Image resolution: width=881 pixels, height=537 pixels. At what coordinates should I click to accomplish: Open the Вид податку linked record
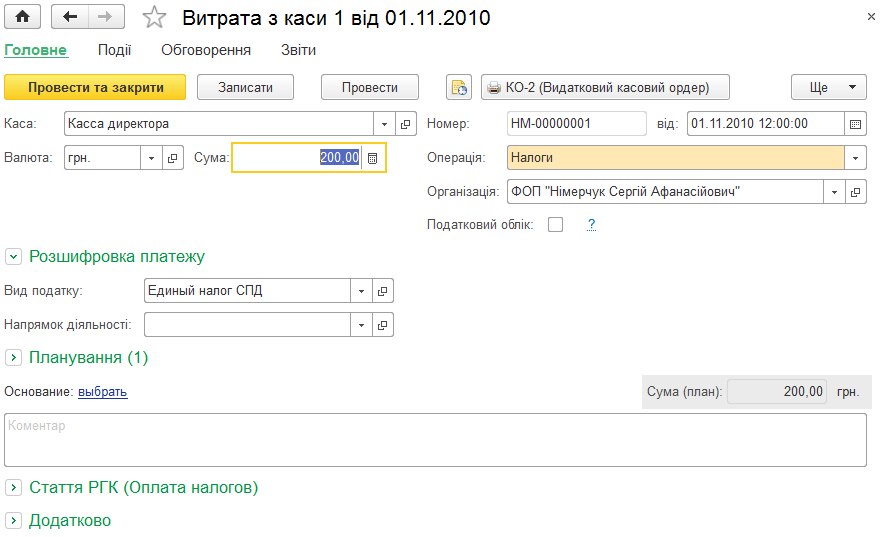click(x=382, y=291)
